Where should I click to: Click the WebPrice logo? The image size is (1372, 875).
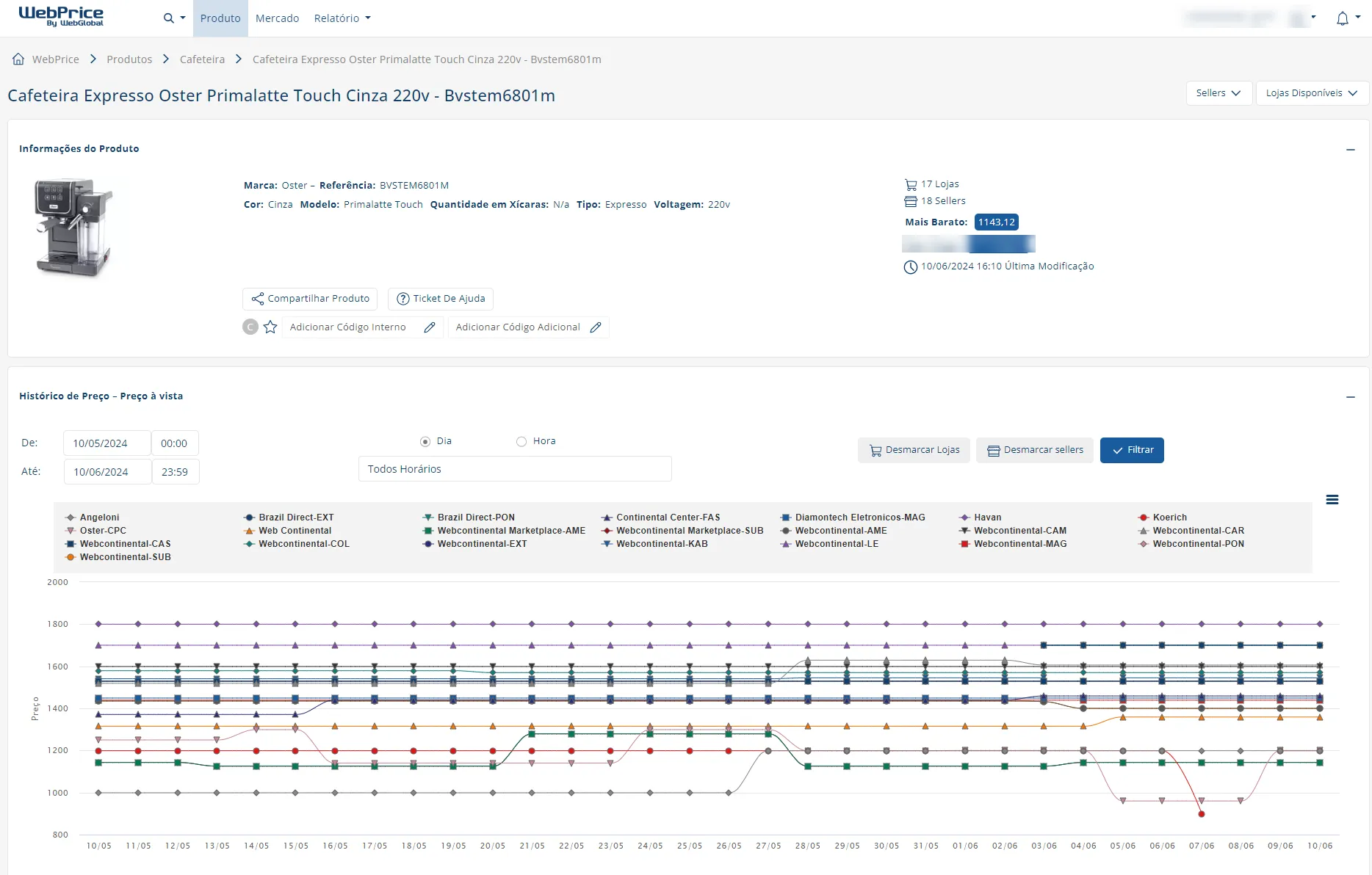(61, 16)
